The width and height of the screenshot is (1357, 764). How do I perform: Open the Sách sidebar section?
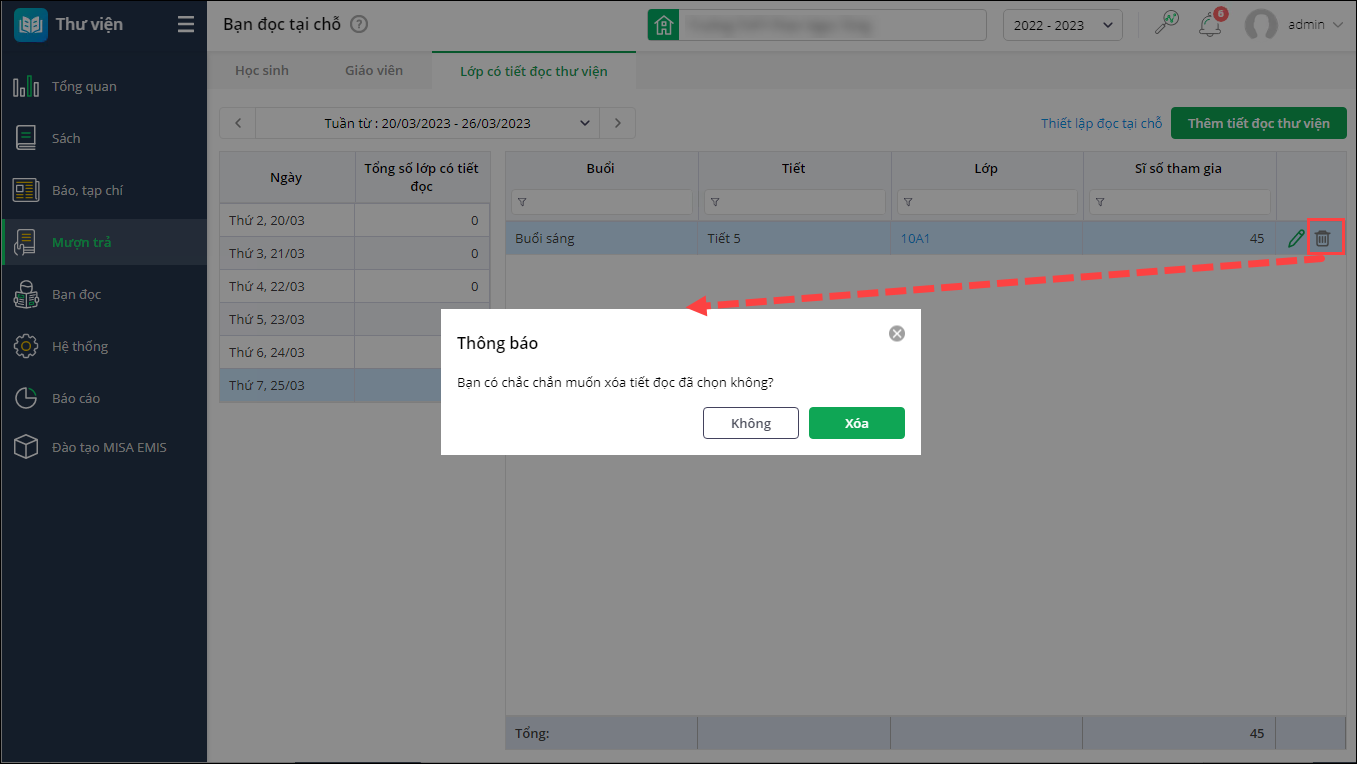point(104,138)
